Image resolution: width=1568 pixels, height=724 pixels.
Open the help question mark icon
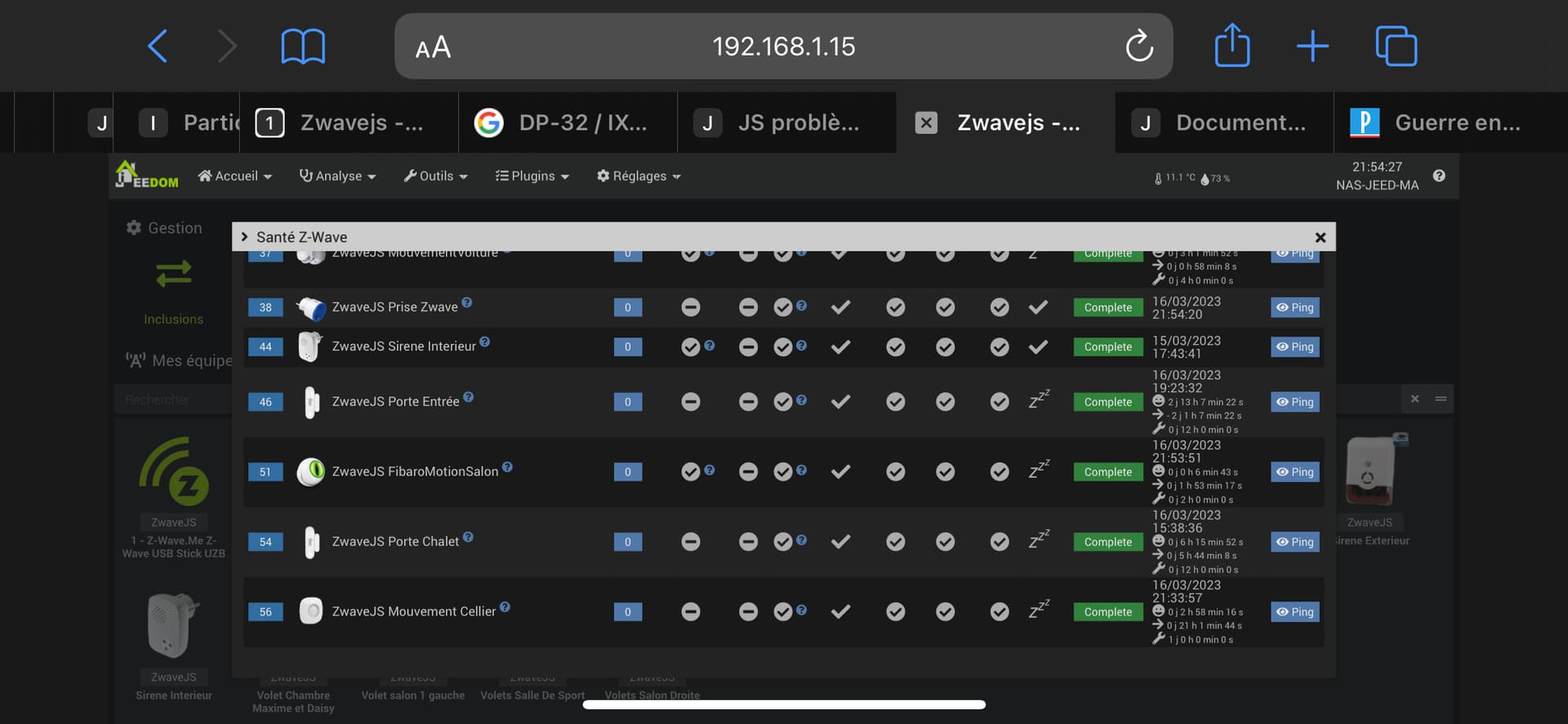coord(1439,176)
